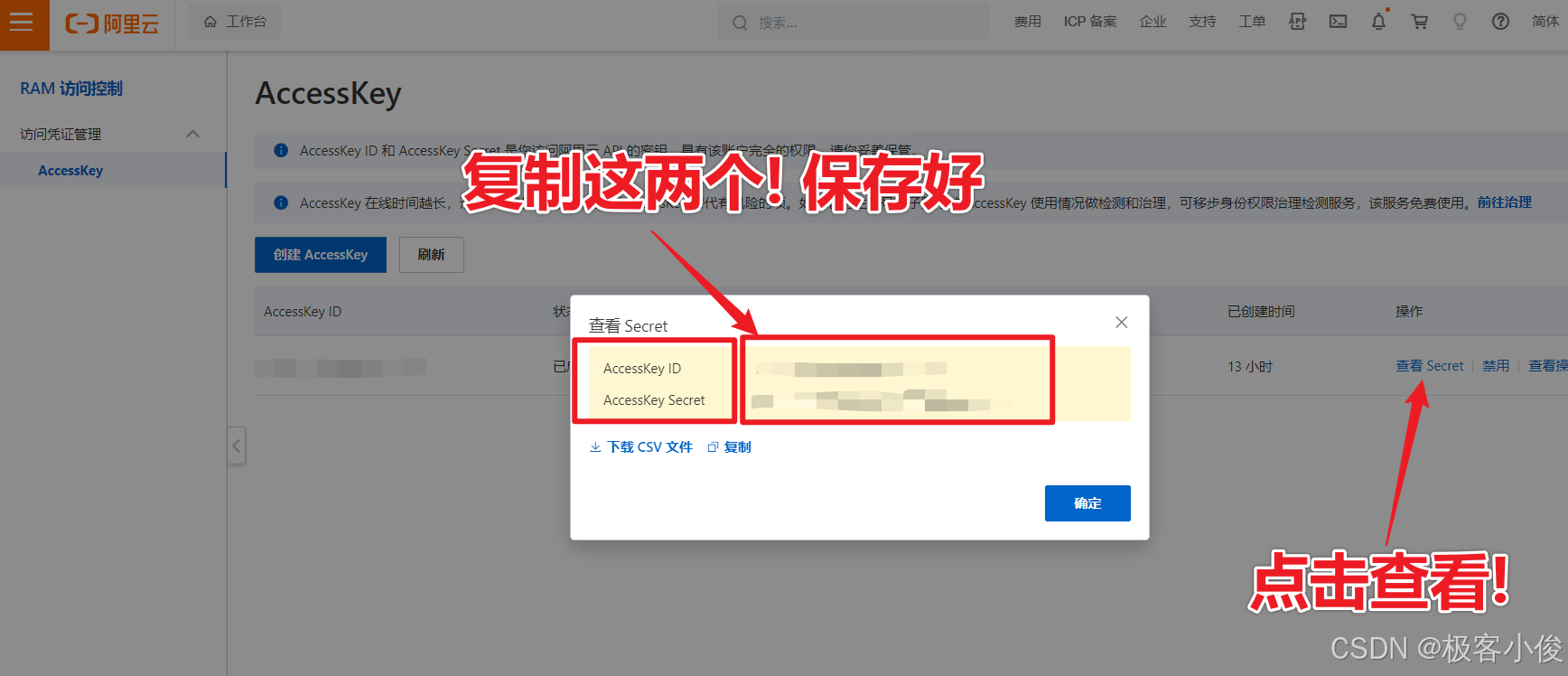Click the 复制 copy link

tap(730, 447)
